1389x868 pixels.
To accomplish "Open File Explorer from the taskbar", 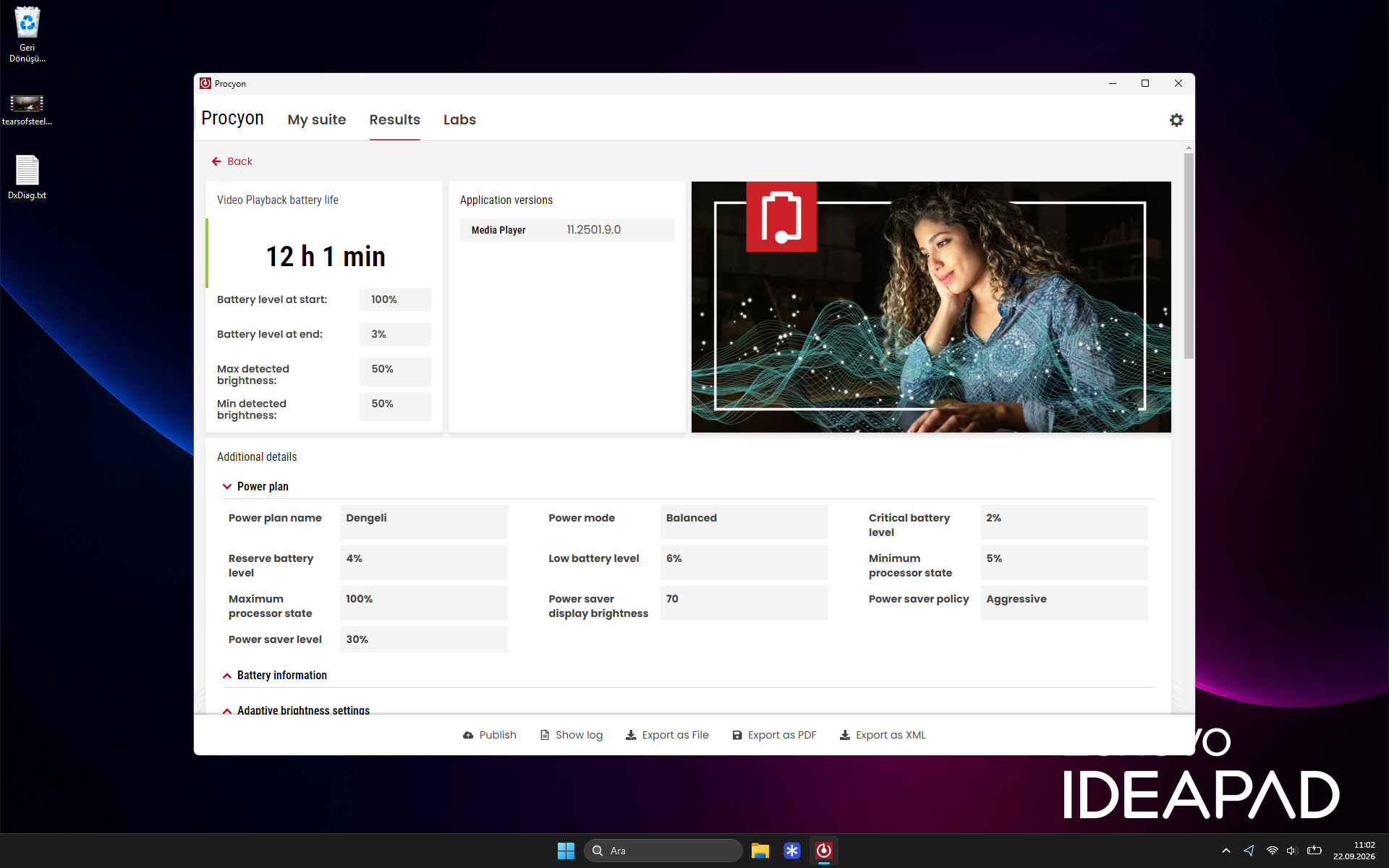I will (x=760, y=851).
